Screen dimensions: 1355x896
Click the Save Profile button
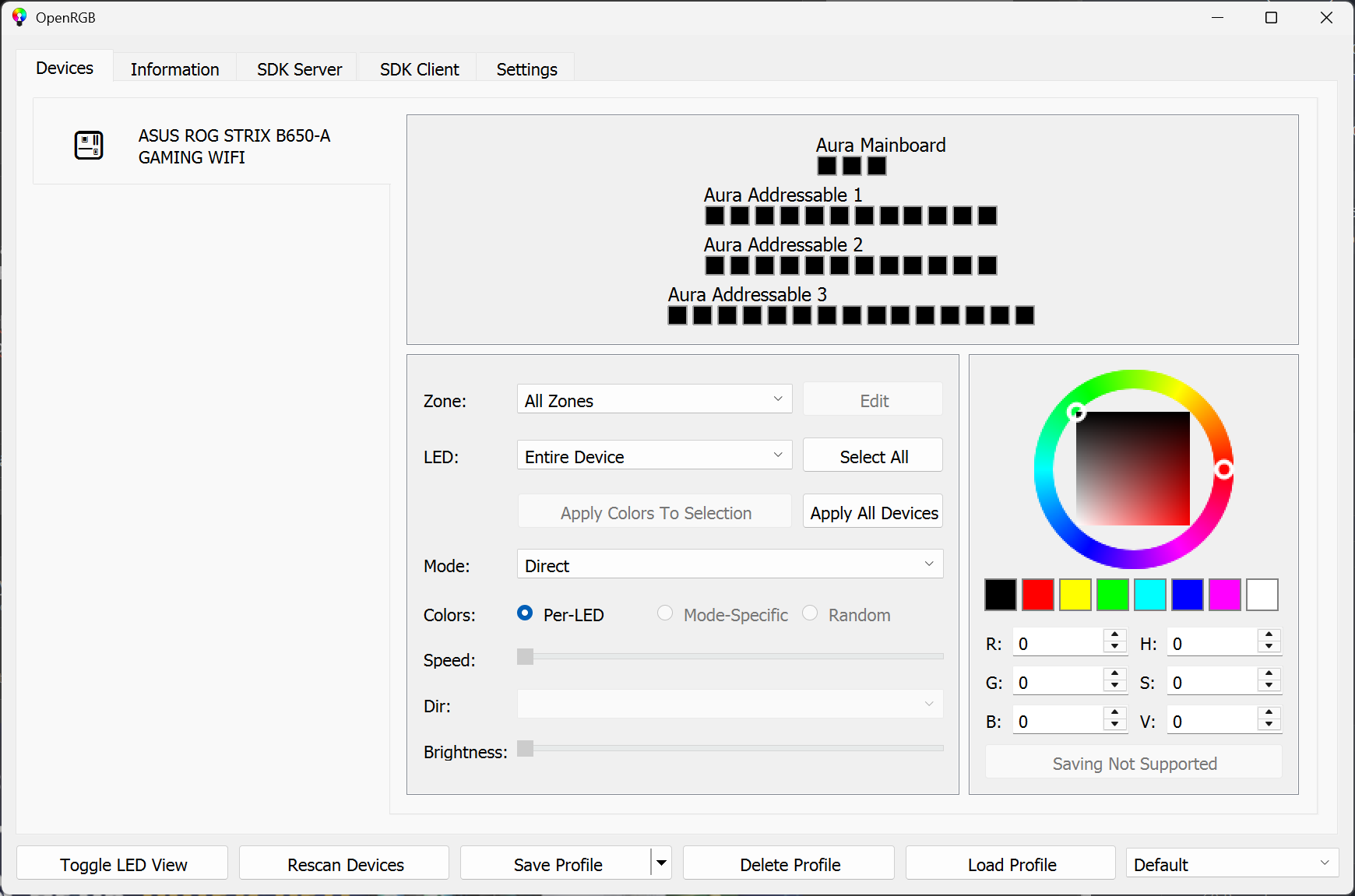(557, 863)
